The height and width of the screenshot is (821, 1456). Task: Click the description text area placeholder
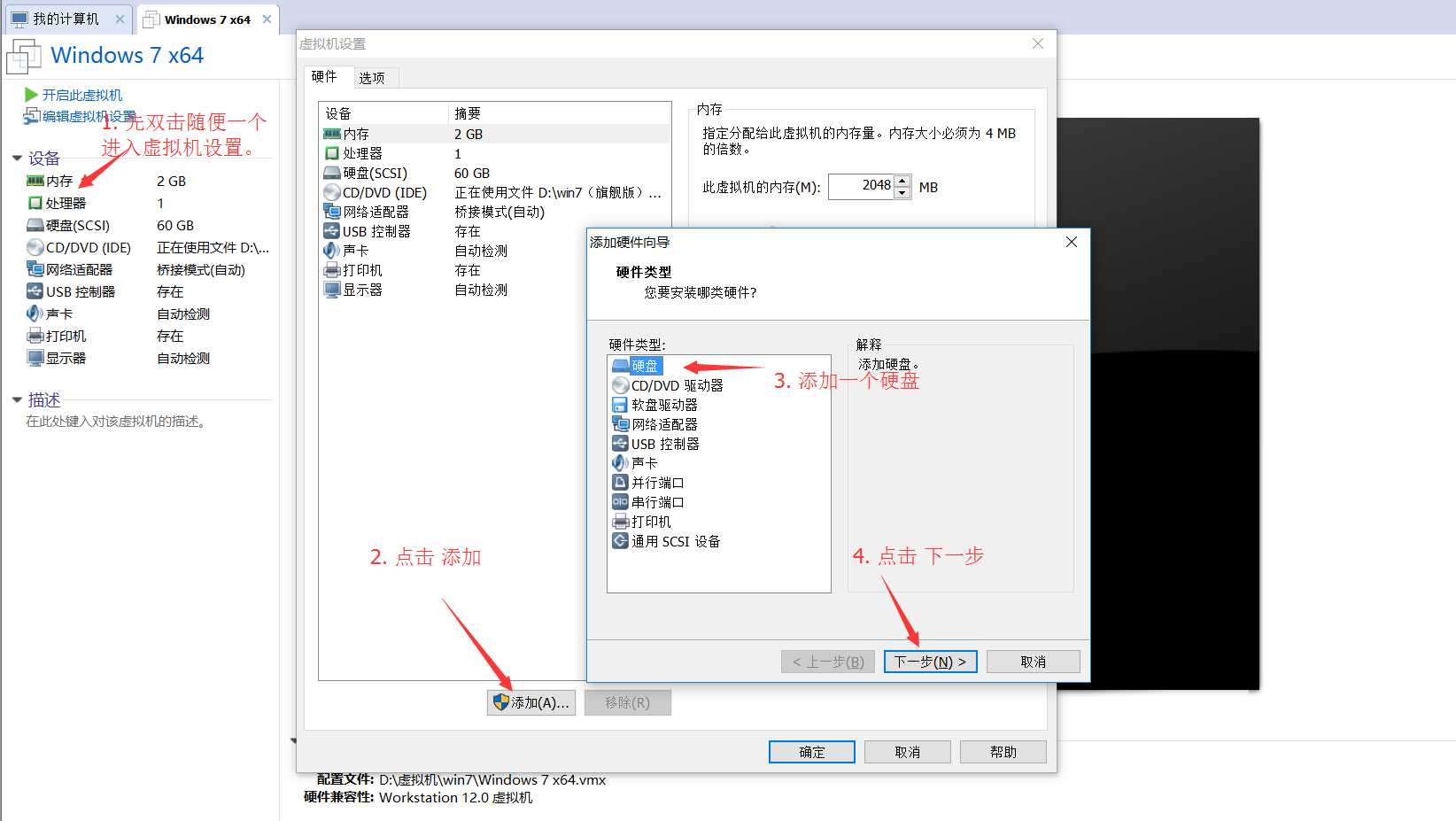[116, 422]
